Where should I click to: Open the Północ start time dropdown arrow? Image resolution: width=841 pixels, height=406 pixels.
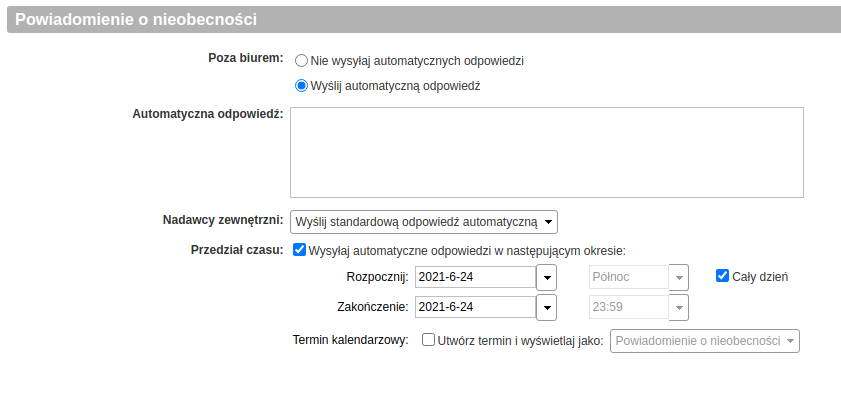679,277
